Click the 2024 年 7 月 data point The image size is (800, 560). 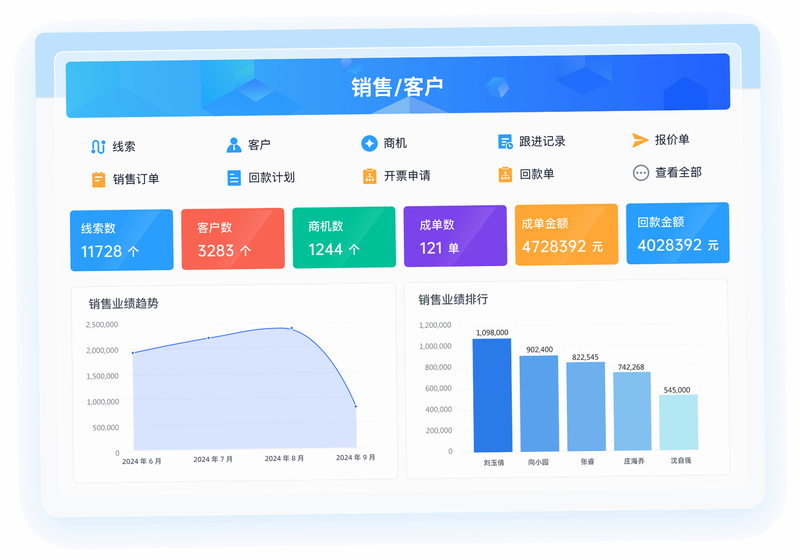click(209, 338)
